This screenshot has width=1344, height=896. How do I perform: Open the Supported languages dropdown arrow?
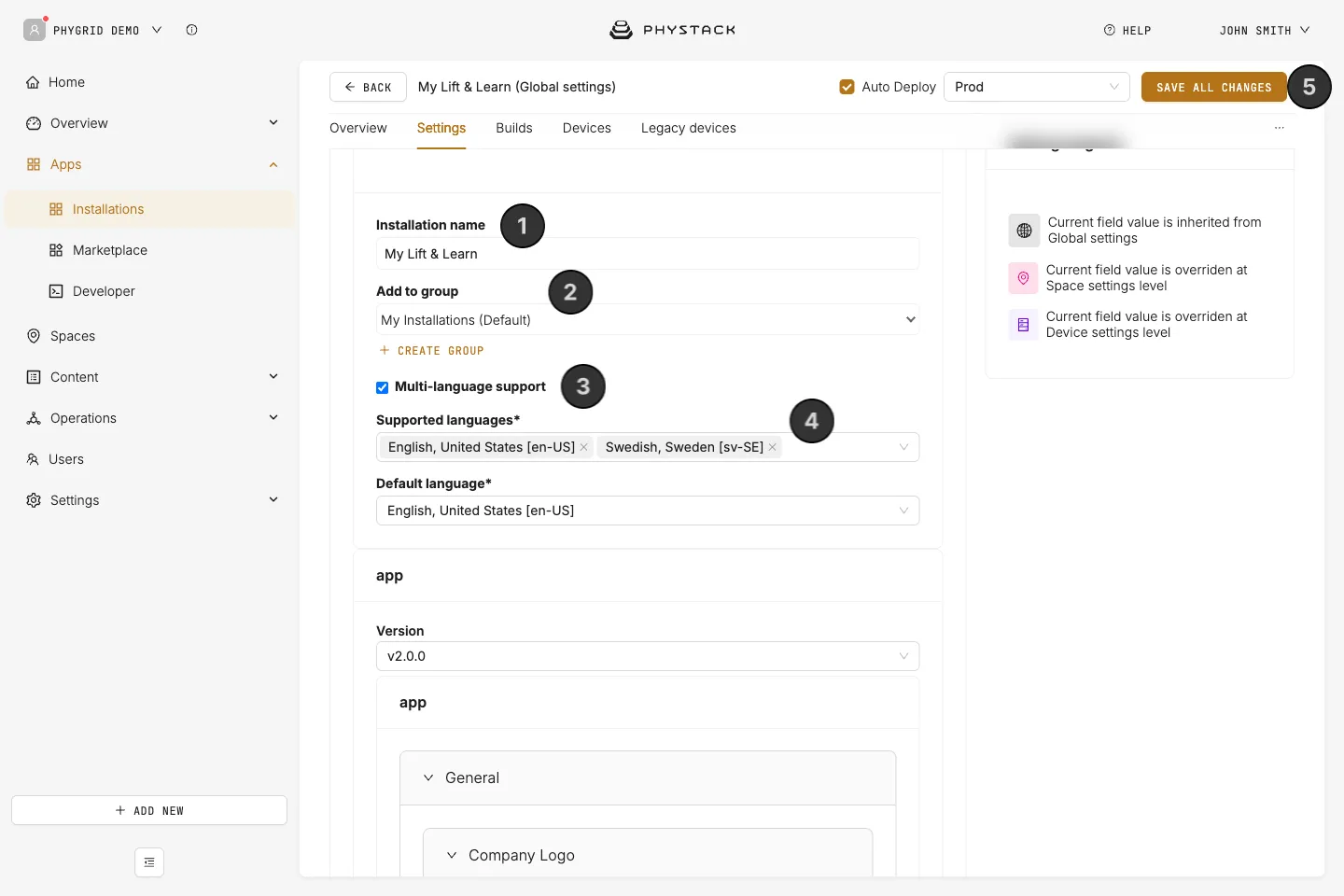(903, 447)
